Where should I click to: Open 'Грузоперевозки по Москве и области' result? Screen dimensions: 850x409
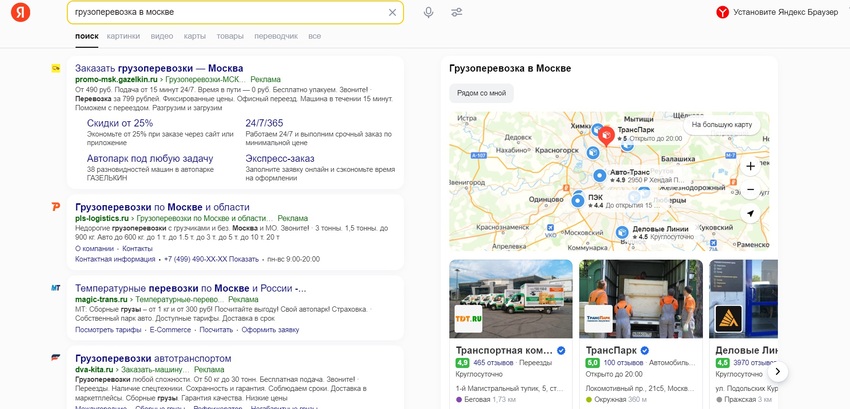pyautogui.click(x=162, y=207)
